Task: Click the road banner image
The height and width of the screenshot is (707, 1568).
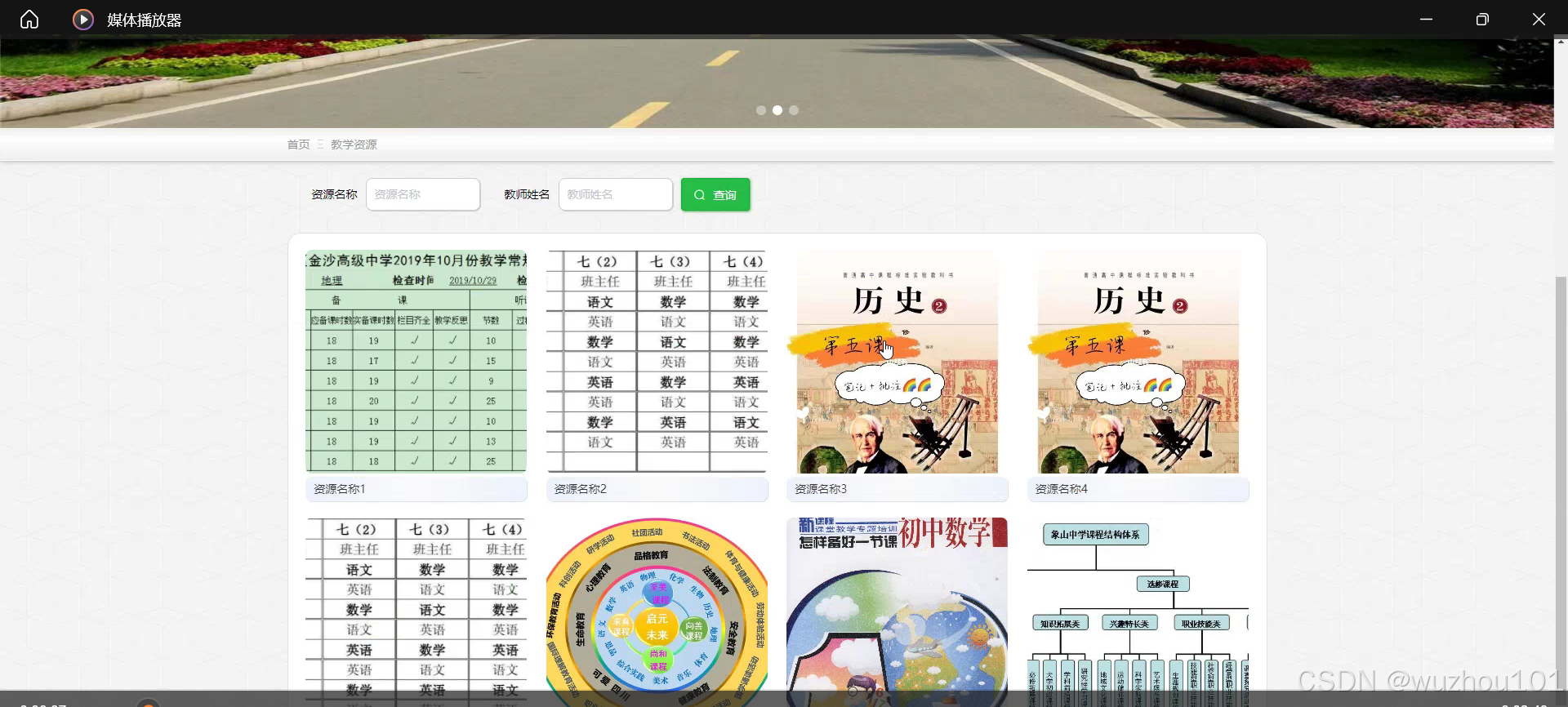Action: coord(776,82)
